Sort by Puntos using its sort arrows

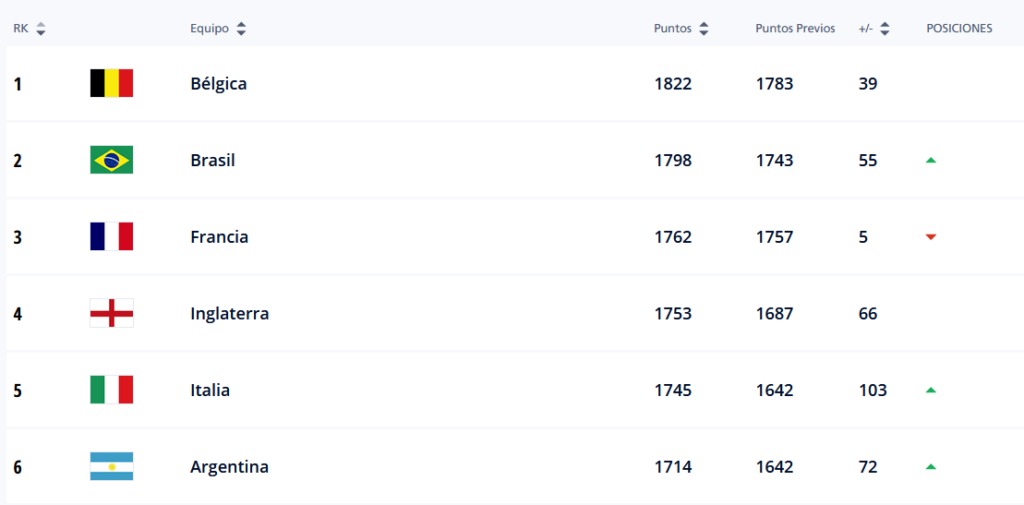(x=704, y=29)
